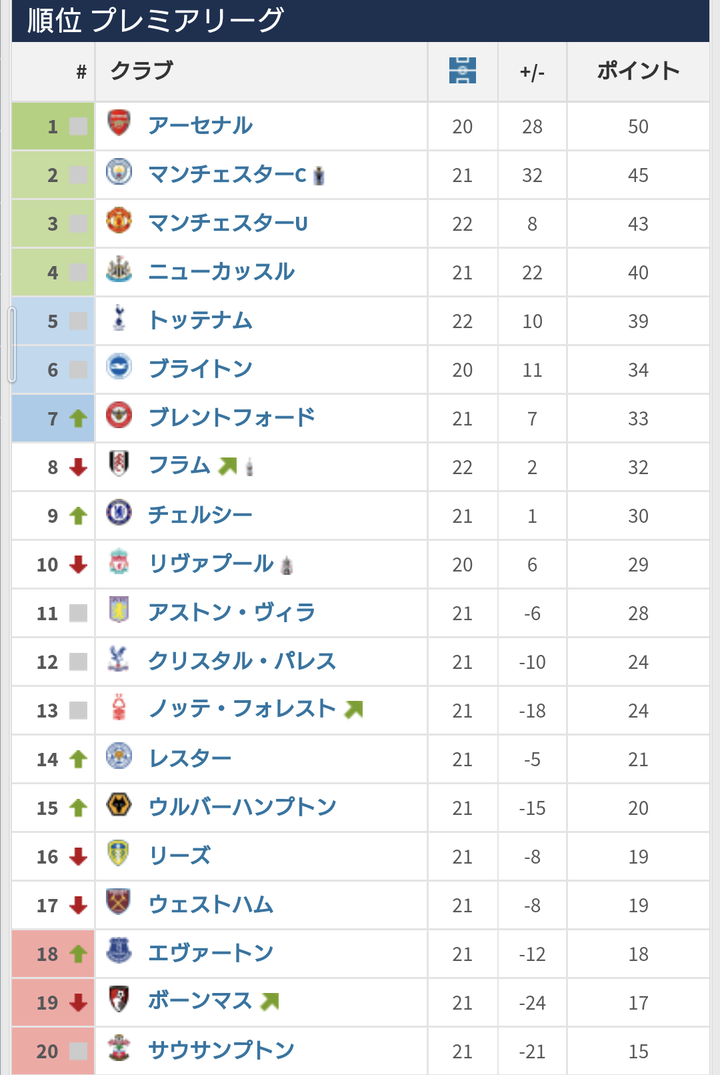Click the Manchester City crest icon
The height and width of the screenshot is (1075, 720).
[119, 171]
